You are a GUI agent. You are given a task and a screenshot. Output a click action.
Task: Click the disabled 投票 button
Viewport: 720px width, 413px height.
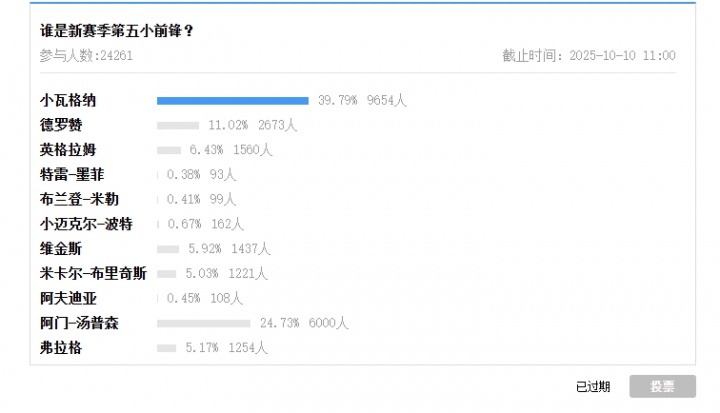tap(662, 387)
